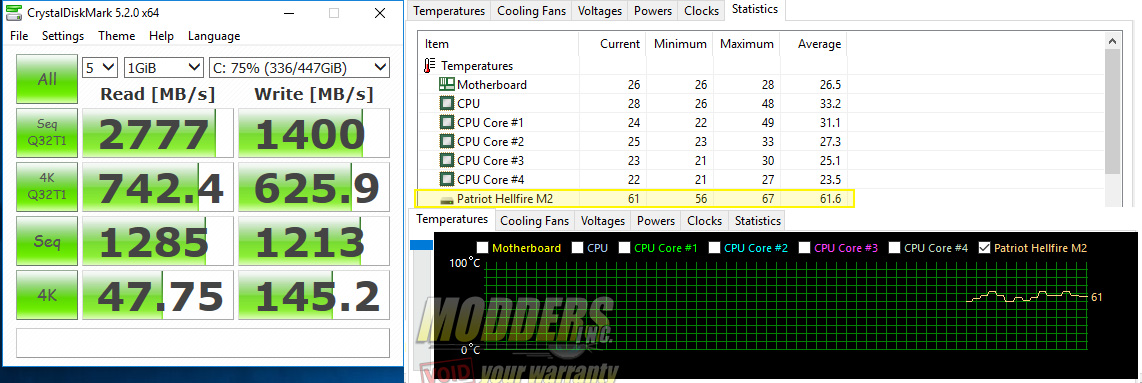Viewport: 1142px width, 383px height.
Task: Select the Motherboard sensor icon
Action: coord(446,84)
